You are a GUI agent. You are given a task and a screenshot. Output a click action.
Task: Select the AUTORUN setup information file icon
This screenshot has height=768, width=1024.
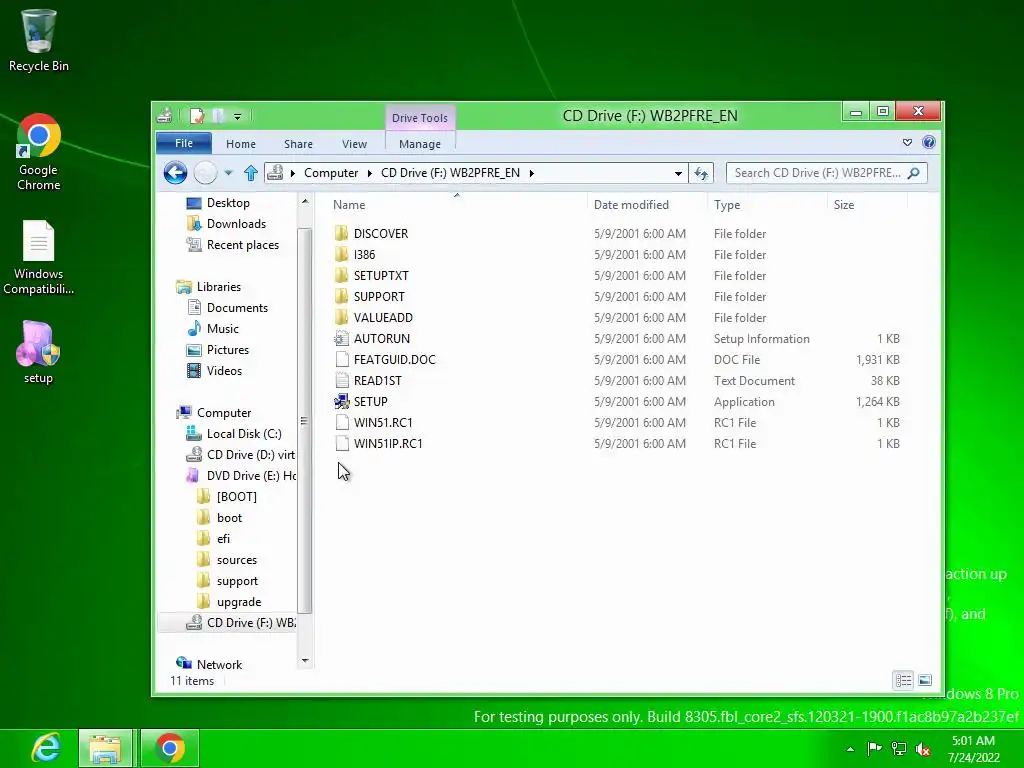pos(341,338)
